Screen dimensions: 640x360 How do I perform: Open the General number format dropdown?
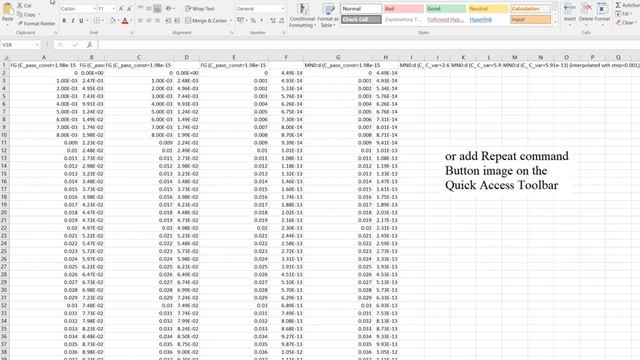[x=282, y=9]
